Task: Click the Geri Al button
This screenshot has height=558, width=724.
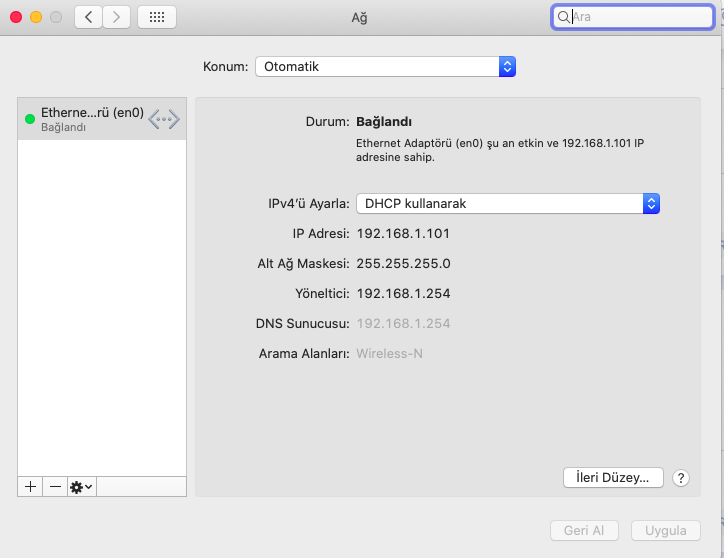Action: coord(584,530)
